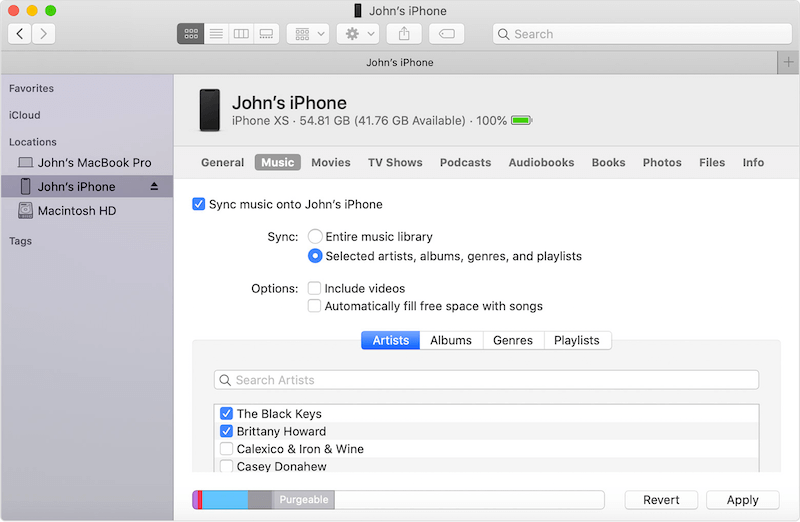The image size is (800, 522).
Task: Switch to Artists segment
Action: tap(390, 340)
